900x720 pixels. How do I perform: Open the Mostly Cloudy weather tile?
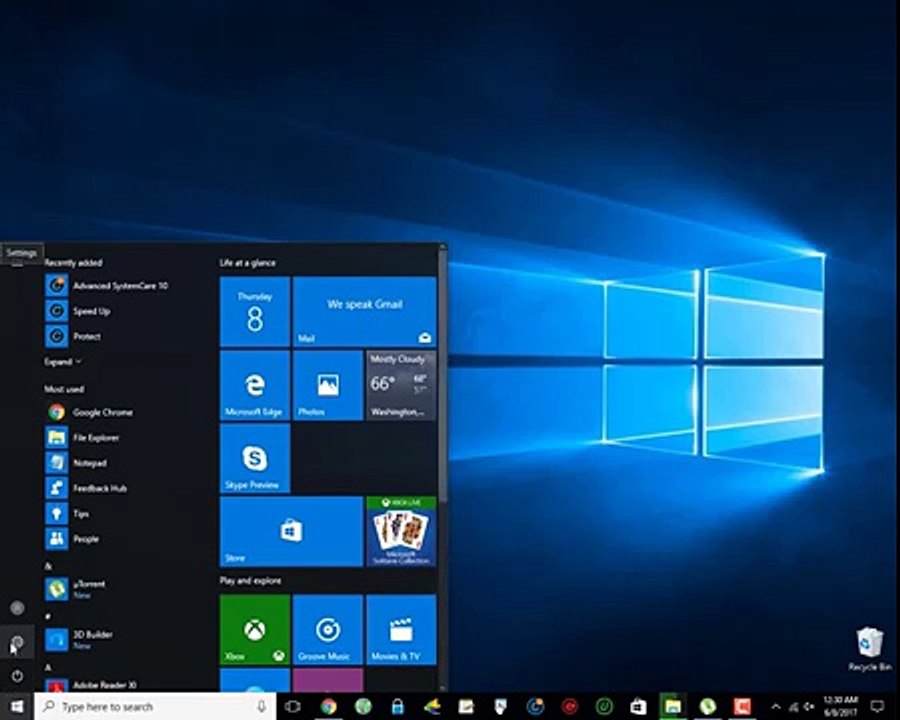[401, 385]
